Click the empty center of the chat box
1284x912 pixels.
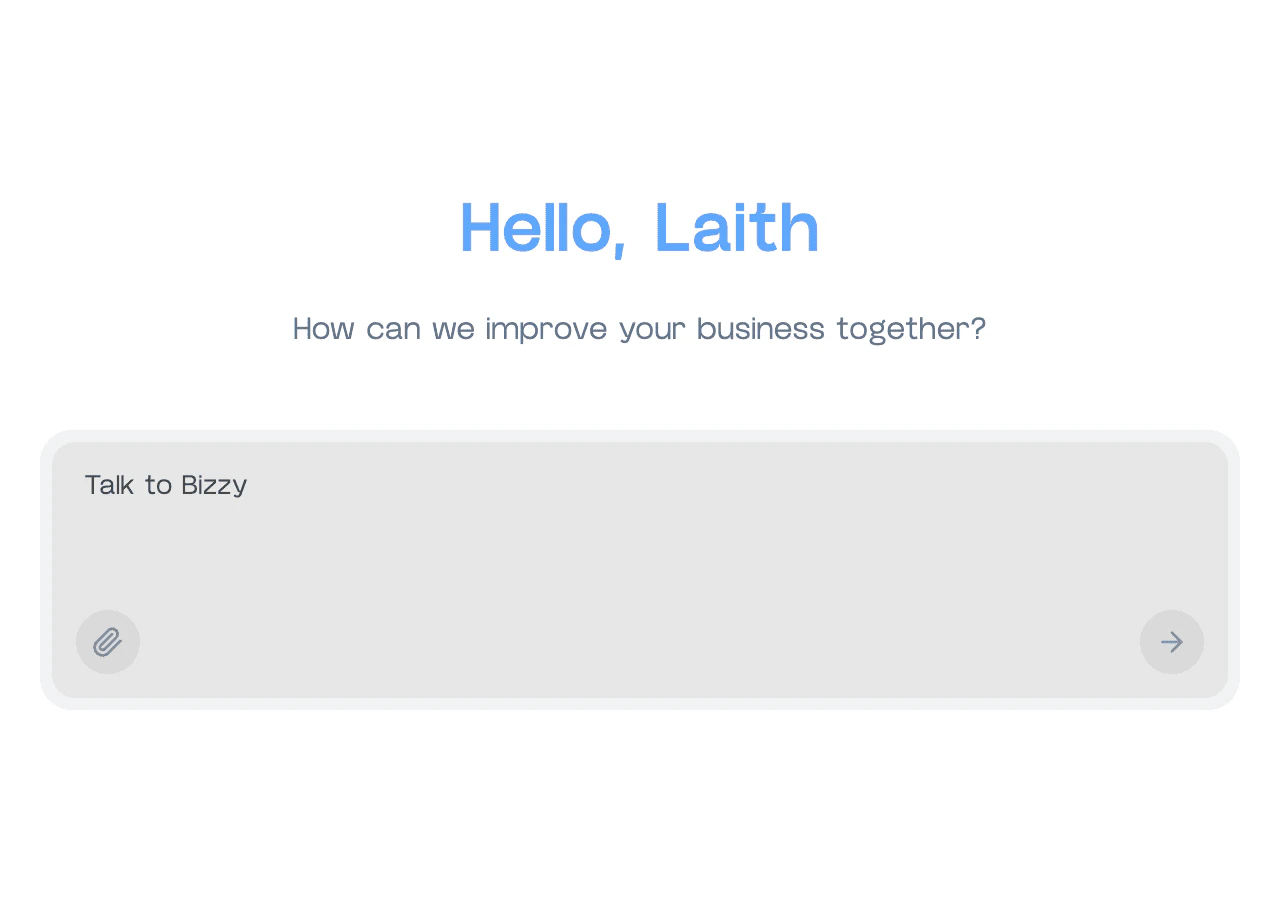(640, 570)
